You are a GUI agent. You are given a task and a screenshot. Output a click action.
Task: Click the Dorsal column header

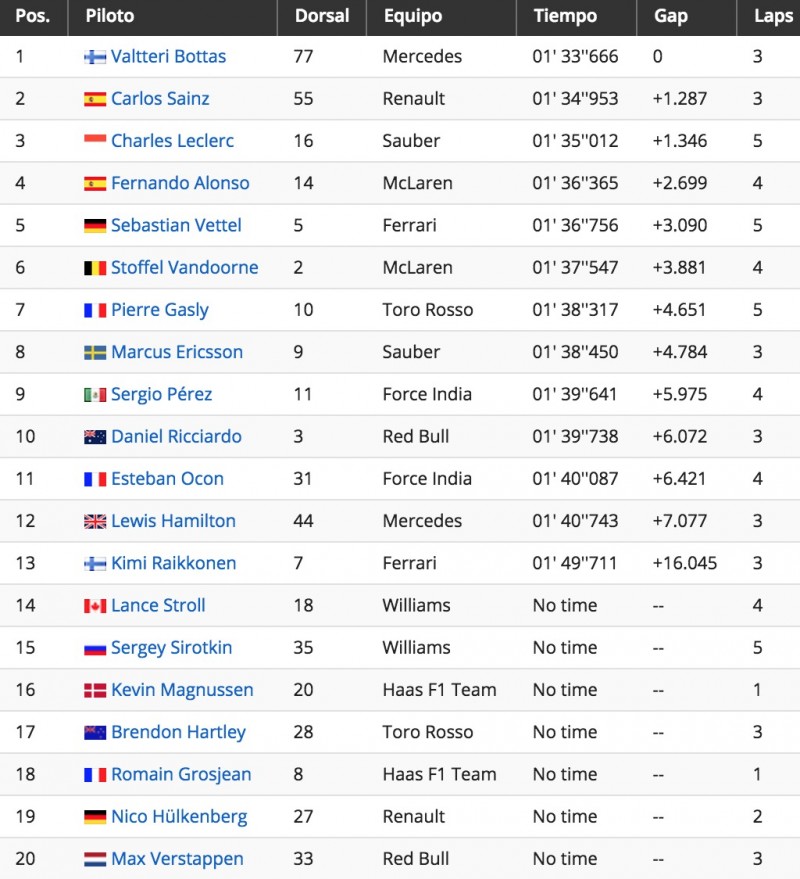pos(322,17)
